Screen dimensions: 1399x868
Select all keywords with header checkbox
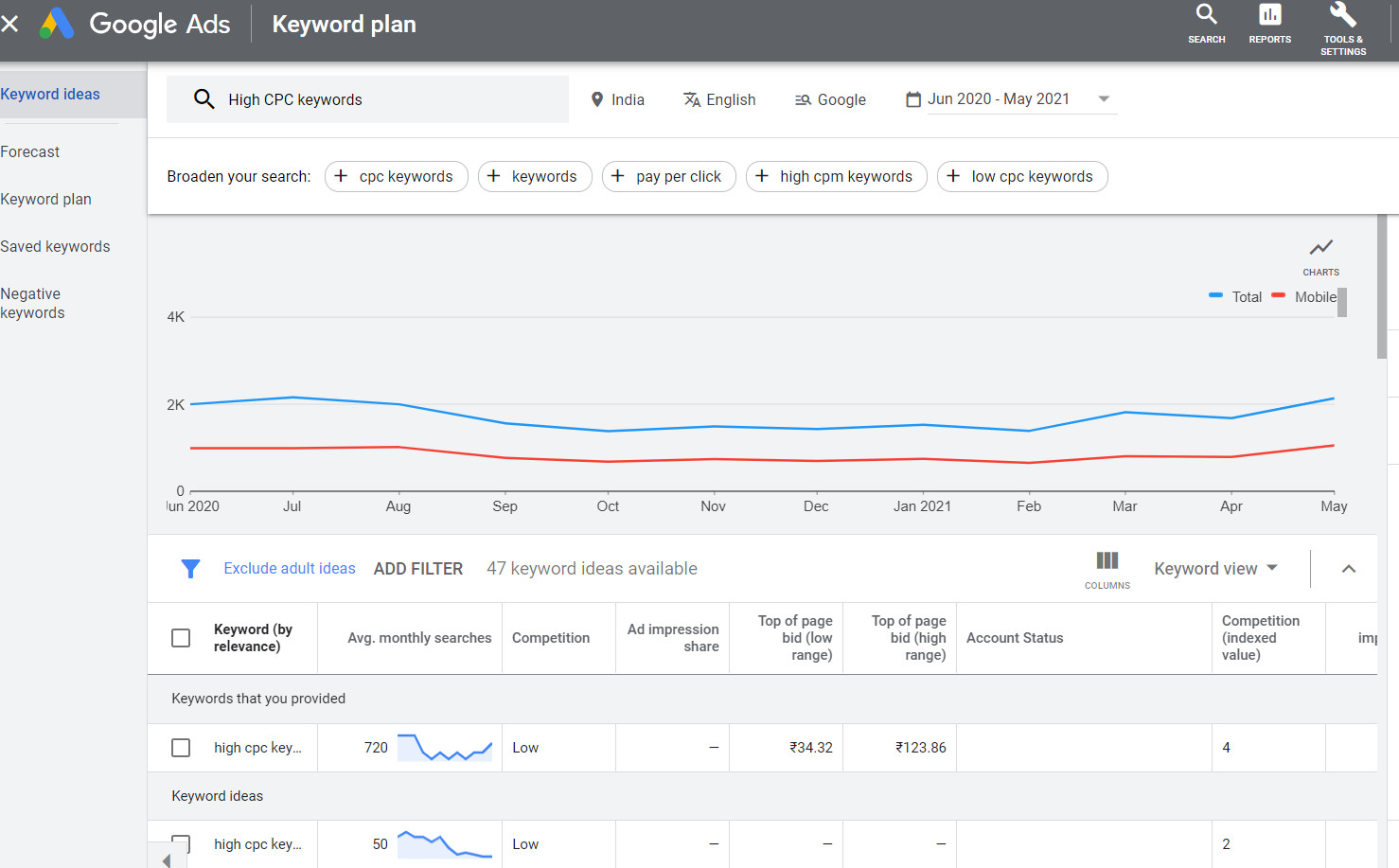point(181,638)
